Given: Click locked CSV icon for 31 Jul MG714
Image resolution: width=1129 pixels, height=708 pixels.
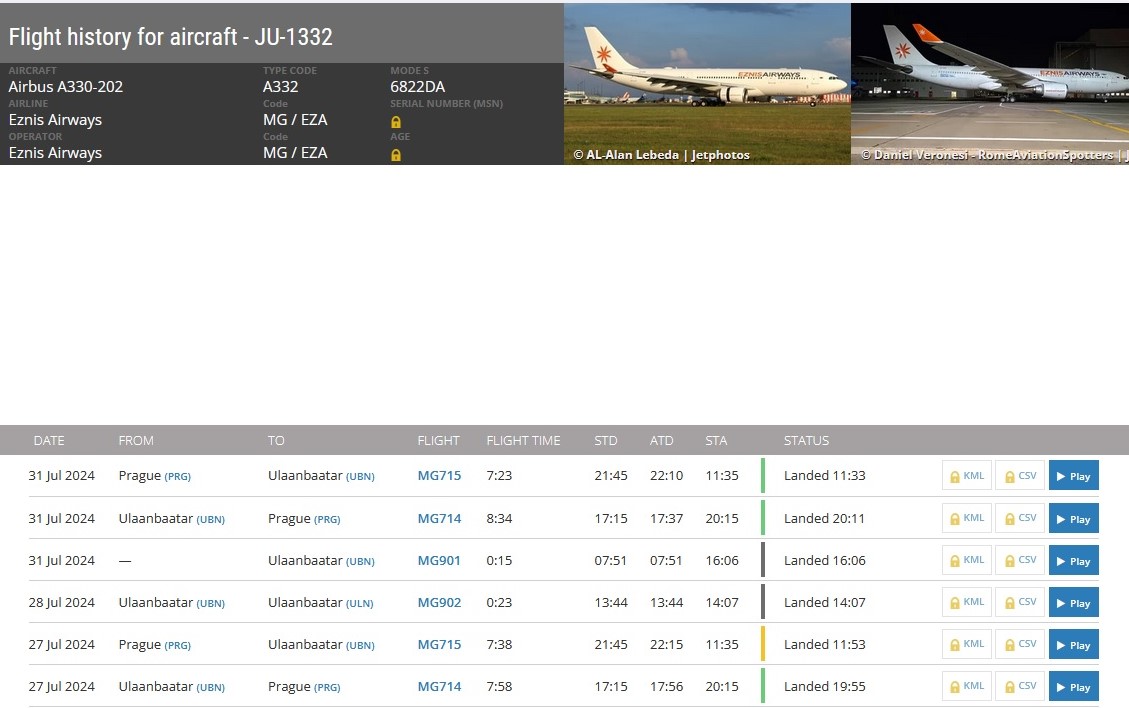Looking at the screenshot, I should pyautogui.click(x=1020, y=519).
